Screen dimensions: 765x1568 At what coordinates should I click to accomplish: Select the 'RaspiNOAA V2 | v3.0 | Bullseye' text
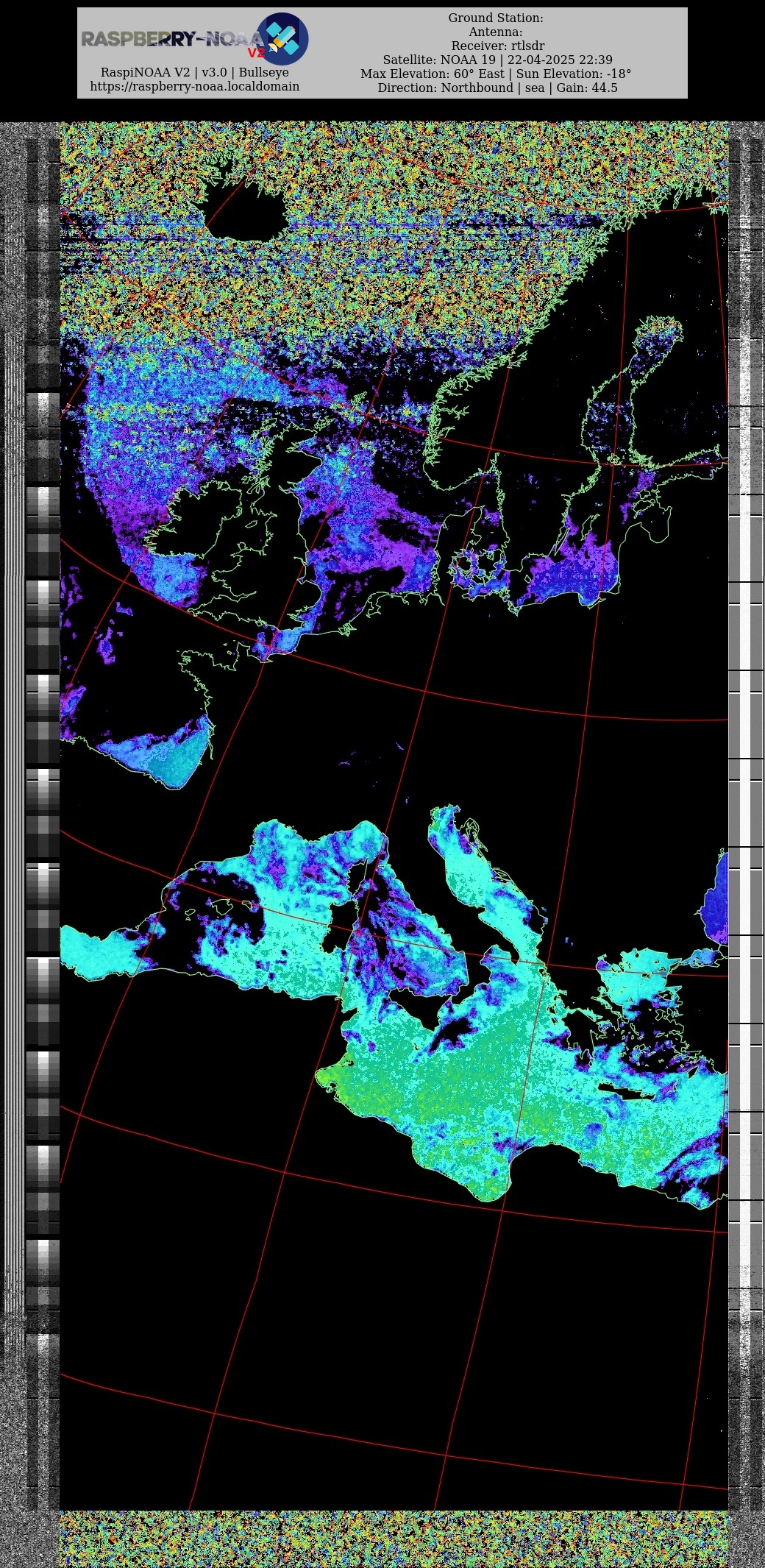[195, 72]
